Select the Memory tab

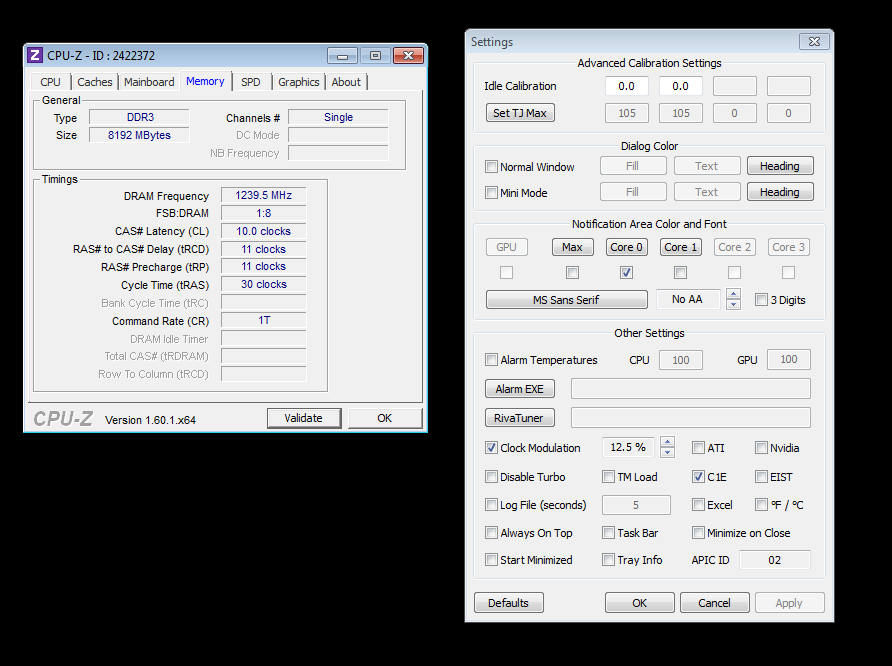[x=205, y=81]
